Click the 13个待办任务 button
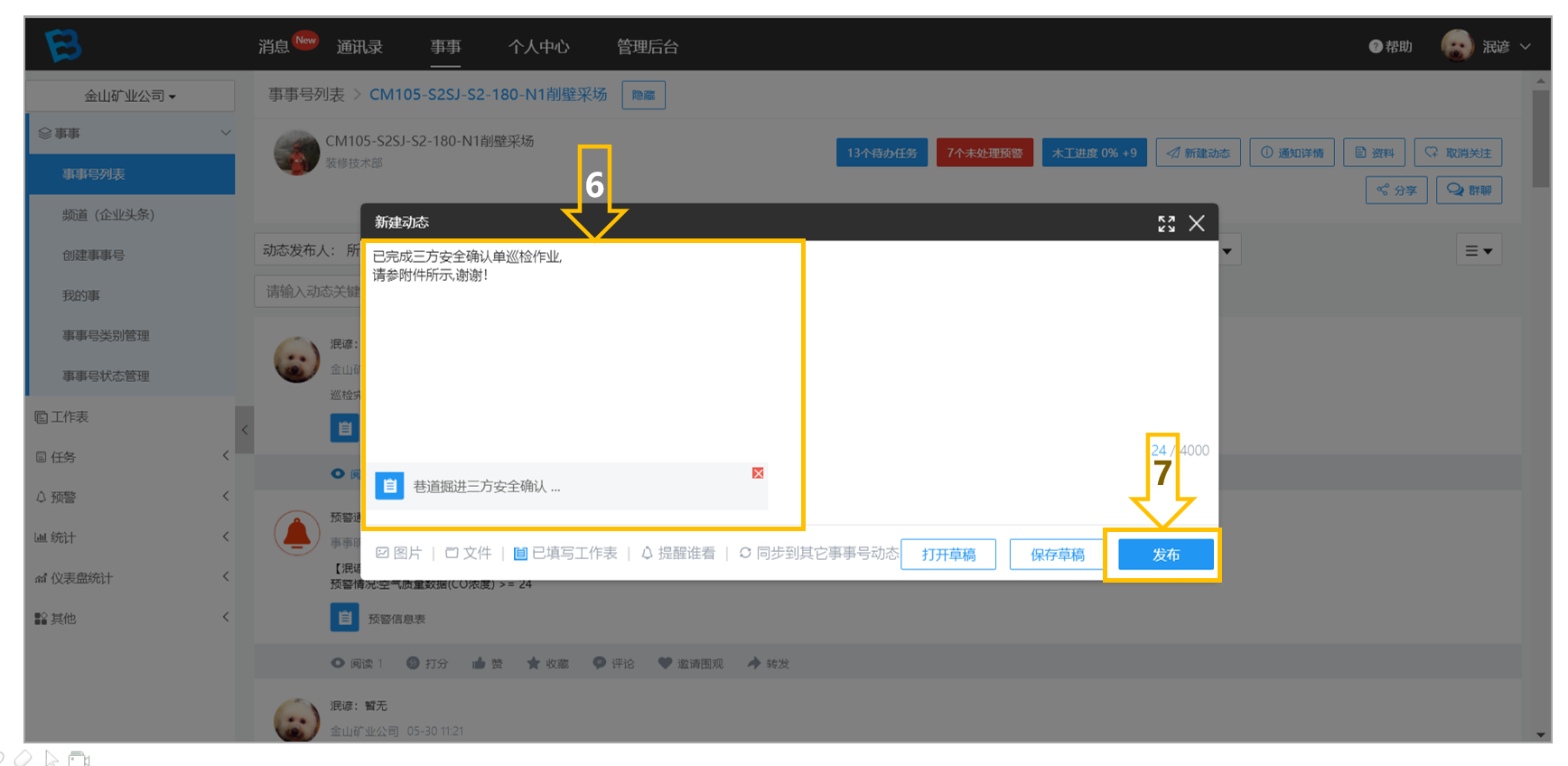 tap(882, 153)
